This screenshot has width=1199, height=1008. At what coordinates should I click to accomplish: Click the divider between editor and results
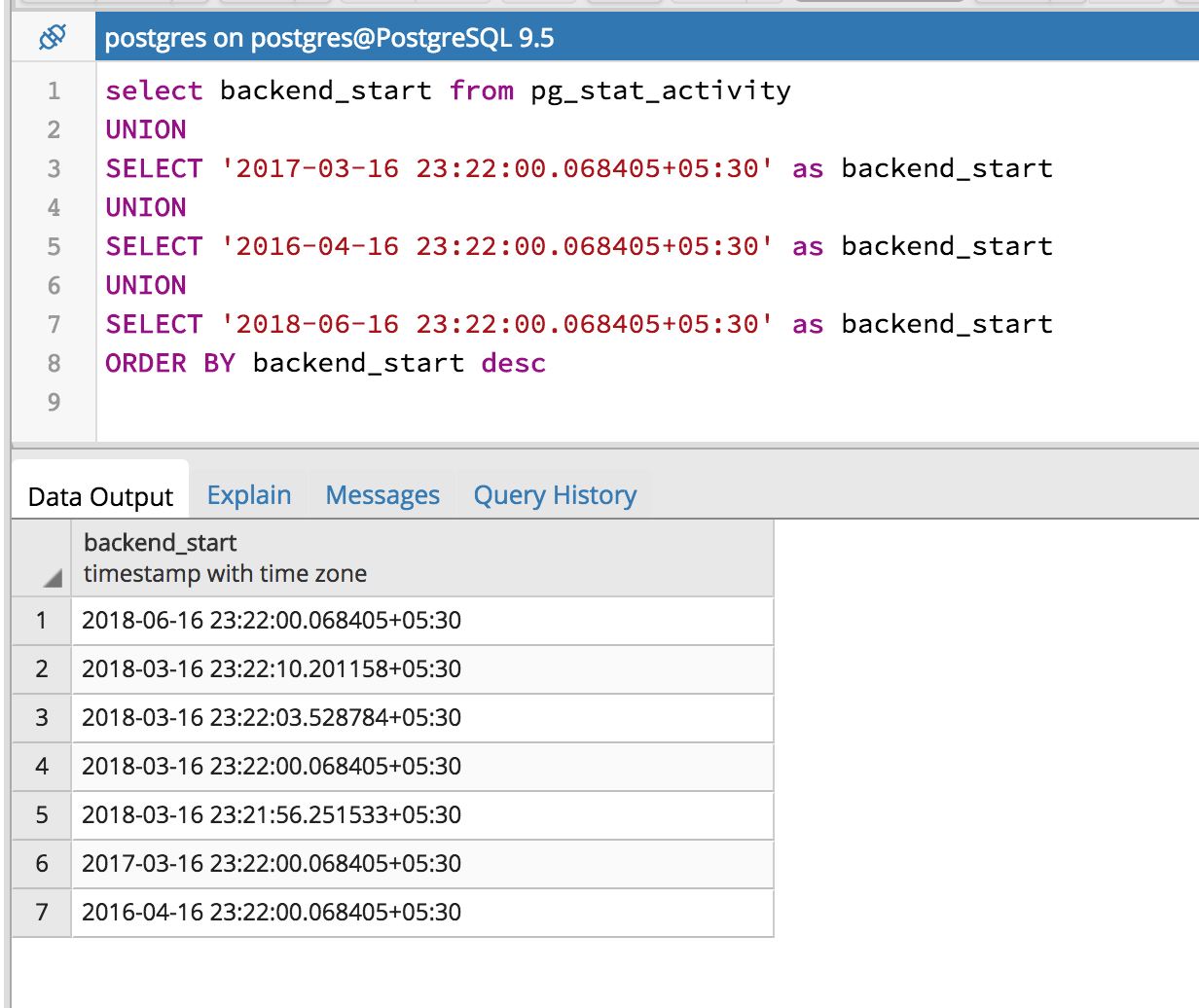click(x=603, y=446)
